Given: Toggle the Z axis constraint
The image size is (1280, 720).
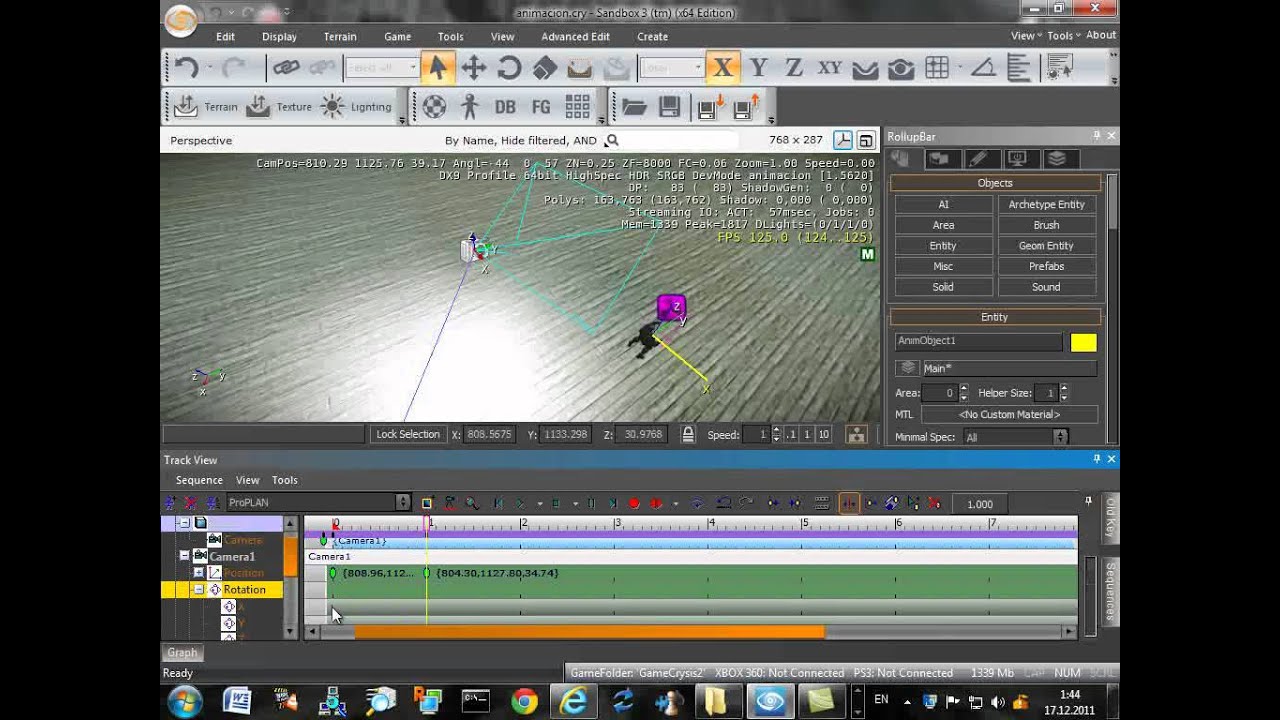Looking at the screenshot, I should pos(794,68).
